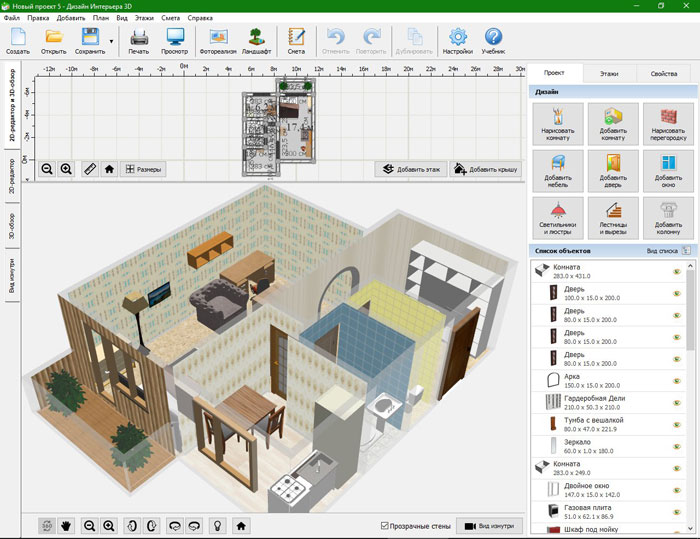Open Смета estimate notebook icon in toolbar
This screenshot has width=700, height=539.
296,41
